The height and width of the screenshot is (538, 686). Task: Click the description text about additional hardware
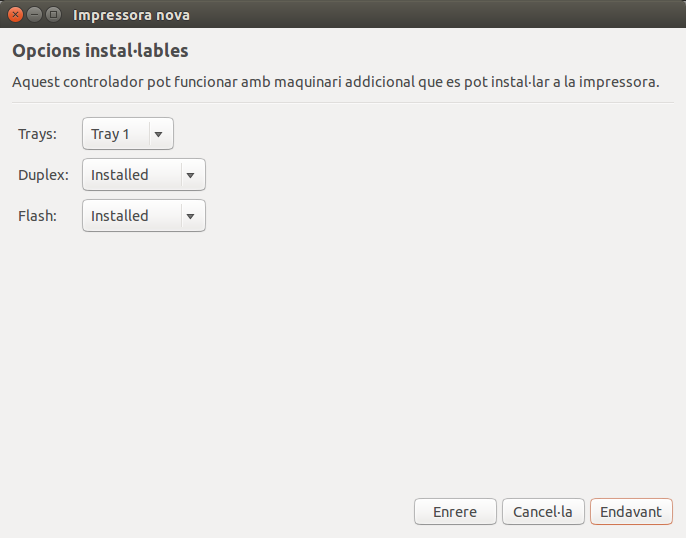pyautogui.click(x=335, y=82)
